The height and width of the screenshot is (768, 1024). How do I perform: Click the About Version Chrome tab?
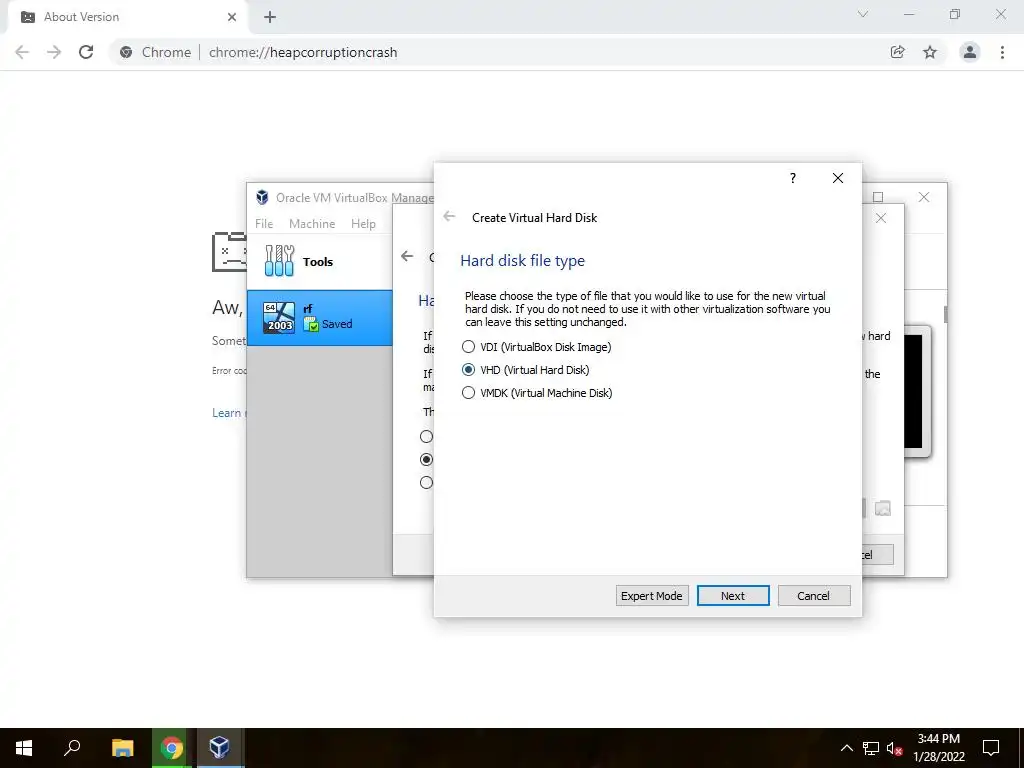point(127,17)
